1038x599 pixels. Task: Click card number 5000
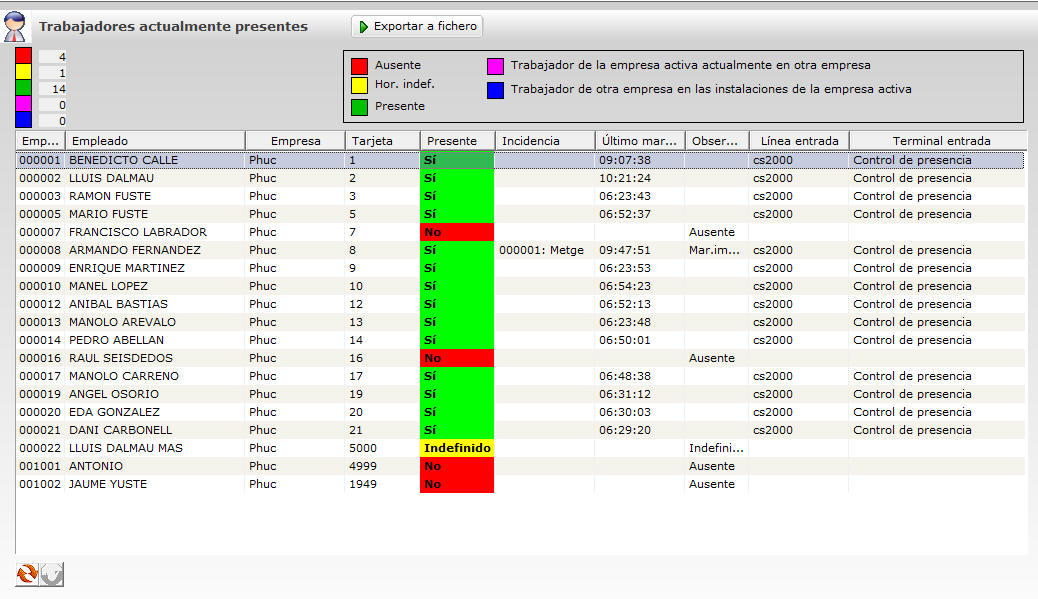tap(363, 448)
